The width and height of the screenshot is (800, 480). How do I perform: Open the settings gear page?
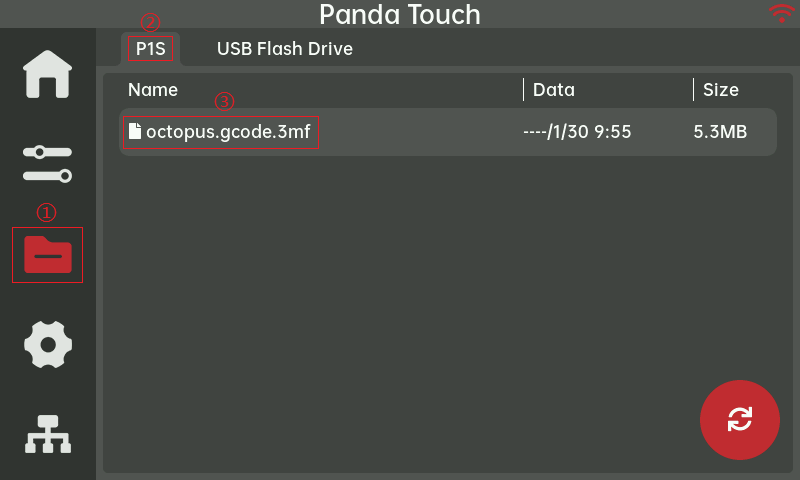tap(48, 345)
